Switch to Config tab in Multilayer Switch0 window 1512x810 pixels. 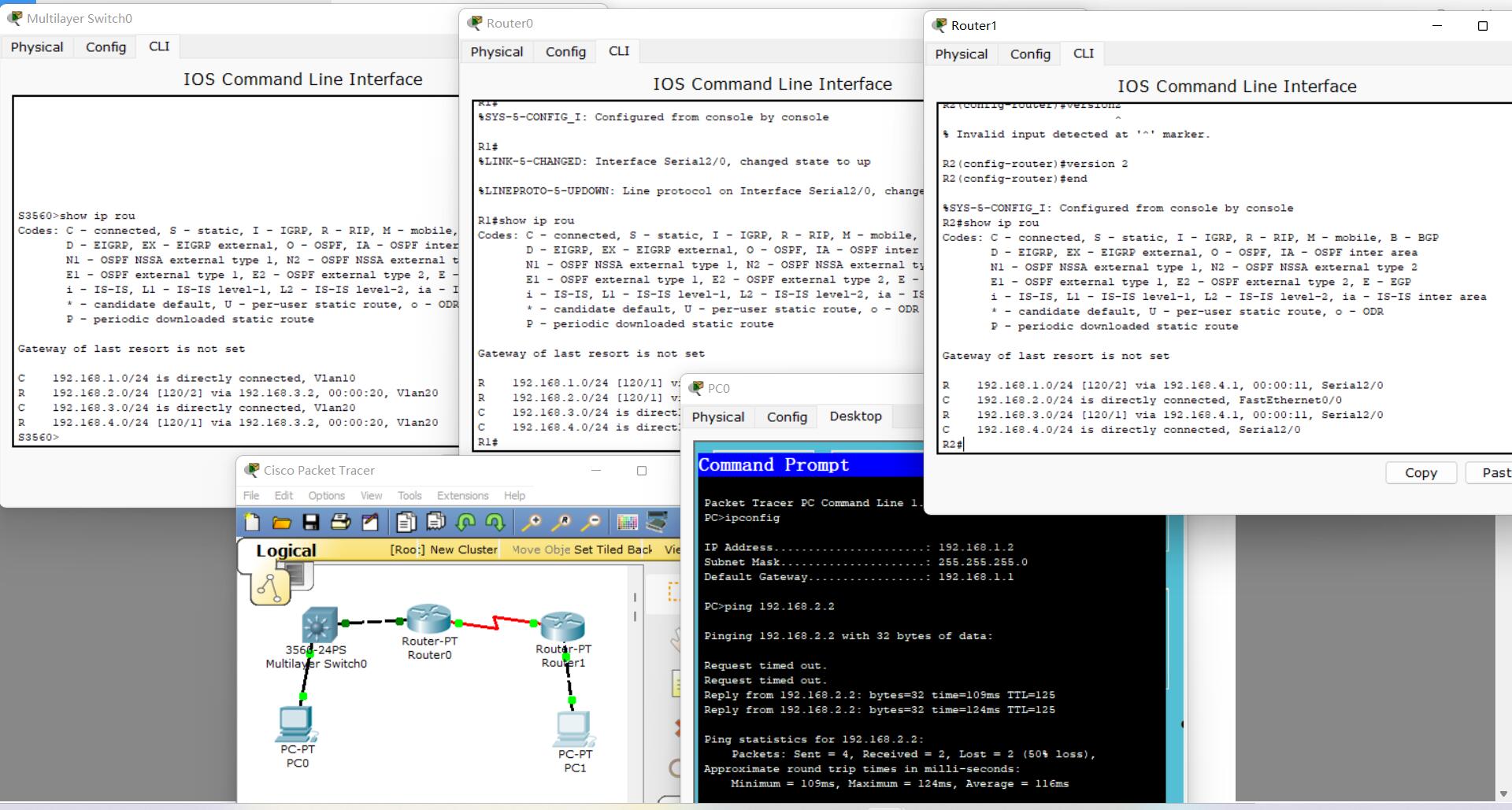point(106,47)
